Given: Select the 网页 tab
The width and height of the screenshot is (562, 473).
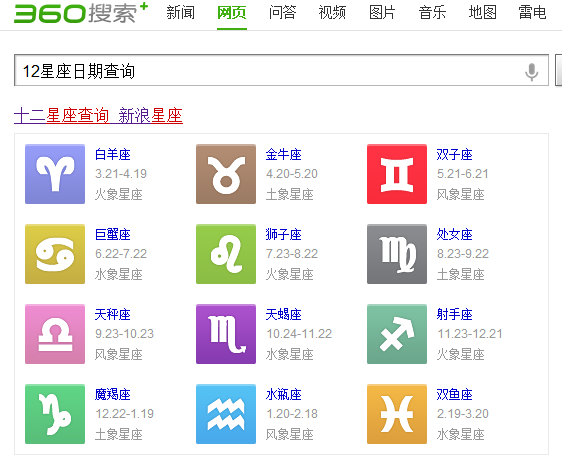Looking at the screenshot, I should [x=232, y=13].
